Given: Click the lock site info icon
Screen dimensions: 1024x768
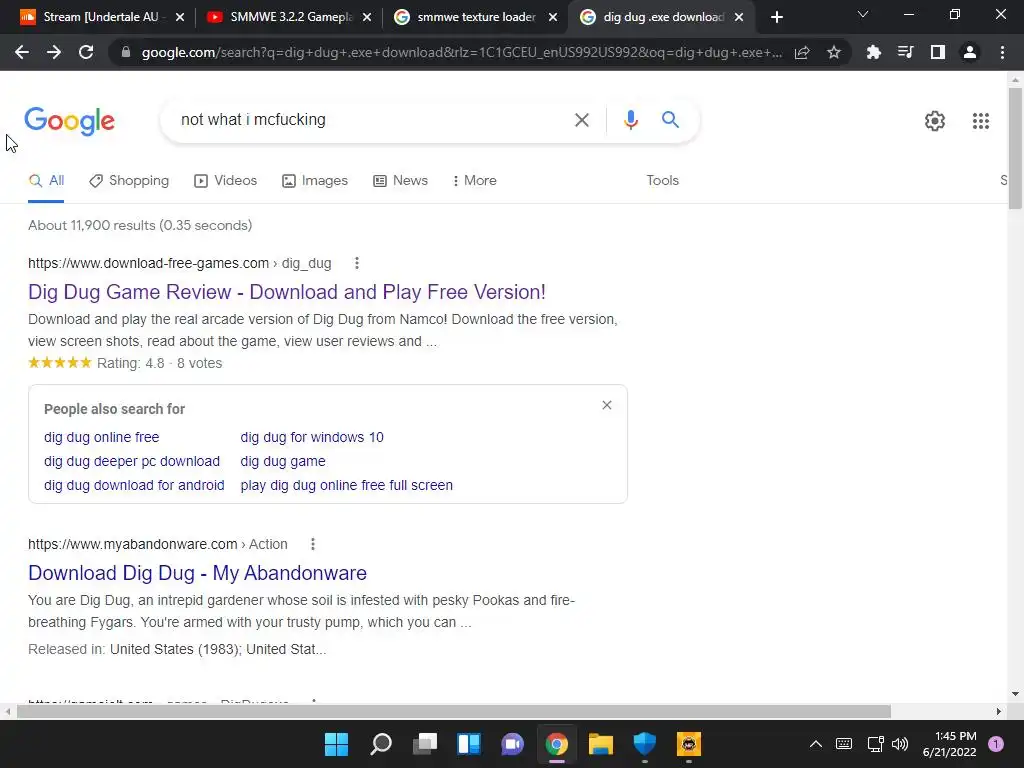Looking at the screenshot, I should point(126,52).
